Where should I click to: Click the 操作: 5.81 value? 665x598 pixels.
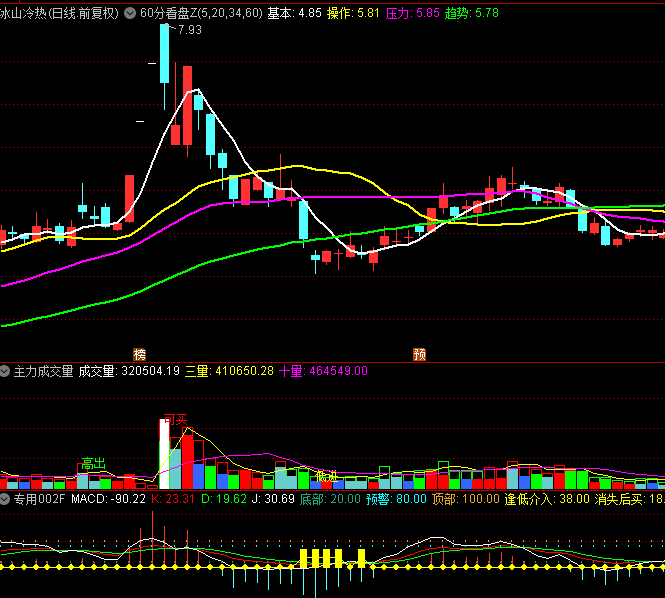[x=353, y=14]
